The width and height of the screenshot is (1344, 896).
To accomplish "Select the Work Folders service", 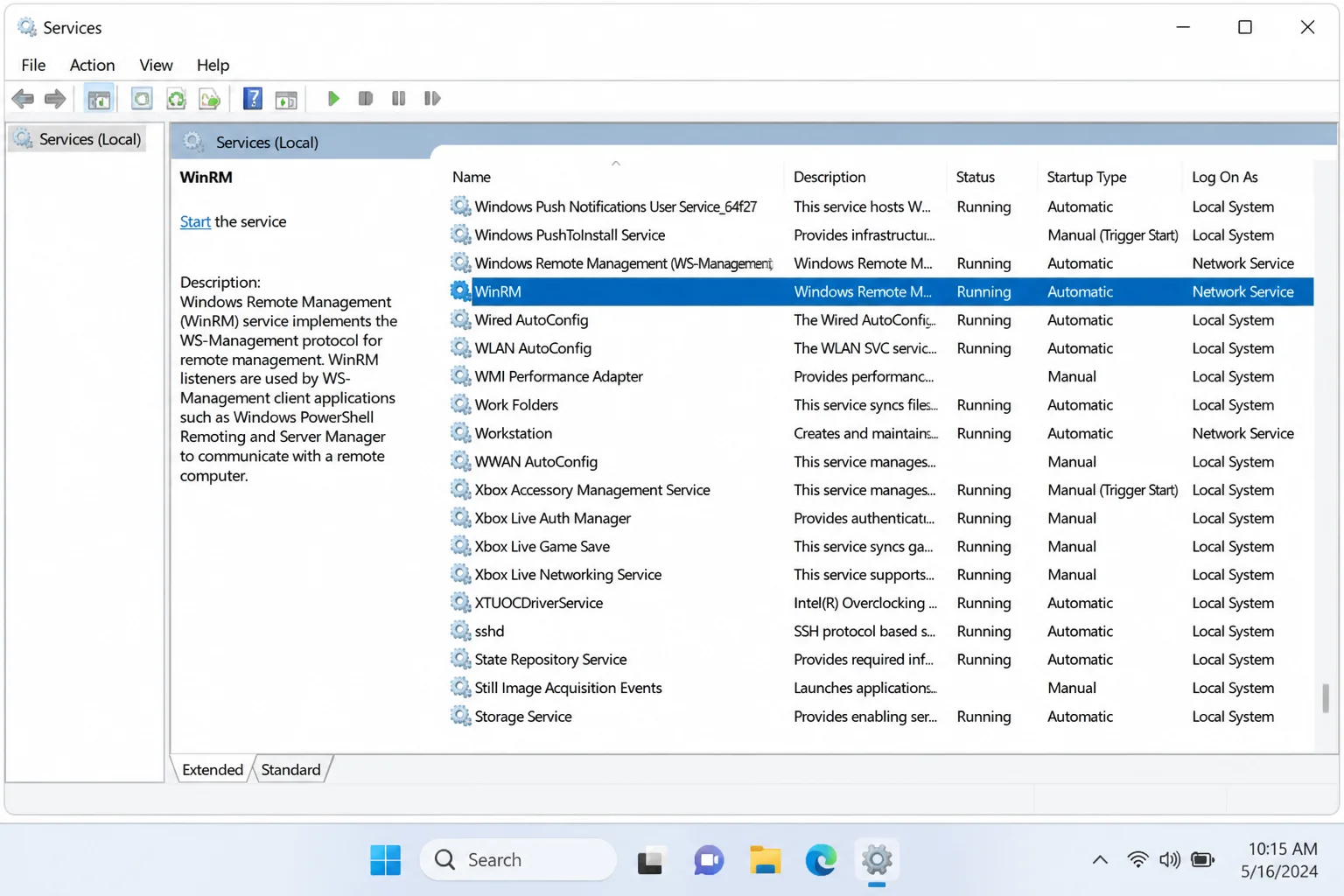I will 880,405.
